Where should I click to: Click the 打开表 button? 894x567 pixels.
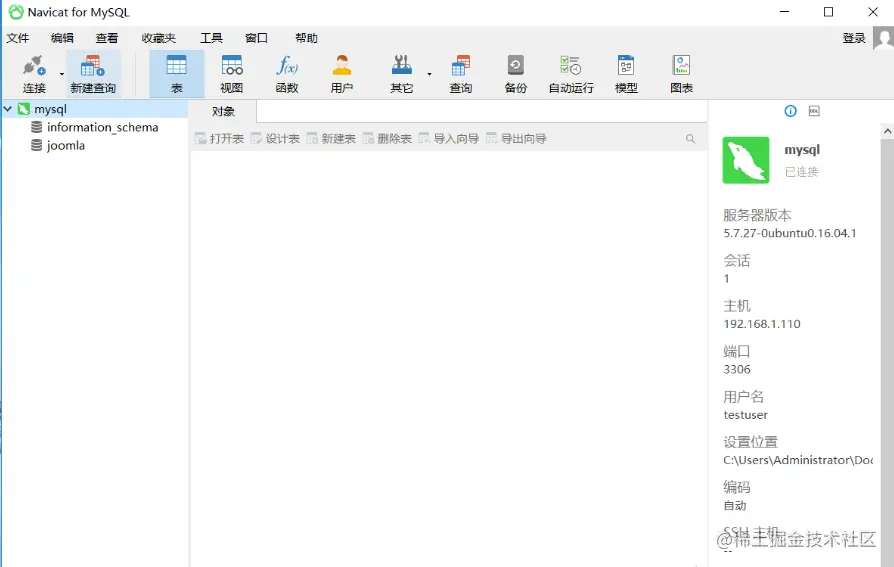220,139
